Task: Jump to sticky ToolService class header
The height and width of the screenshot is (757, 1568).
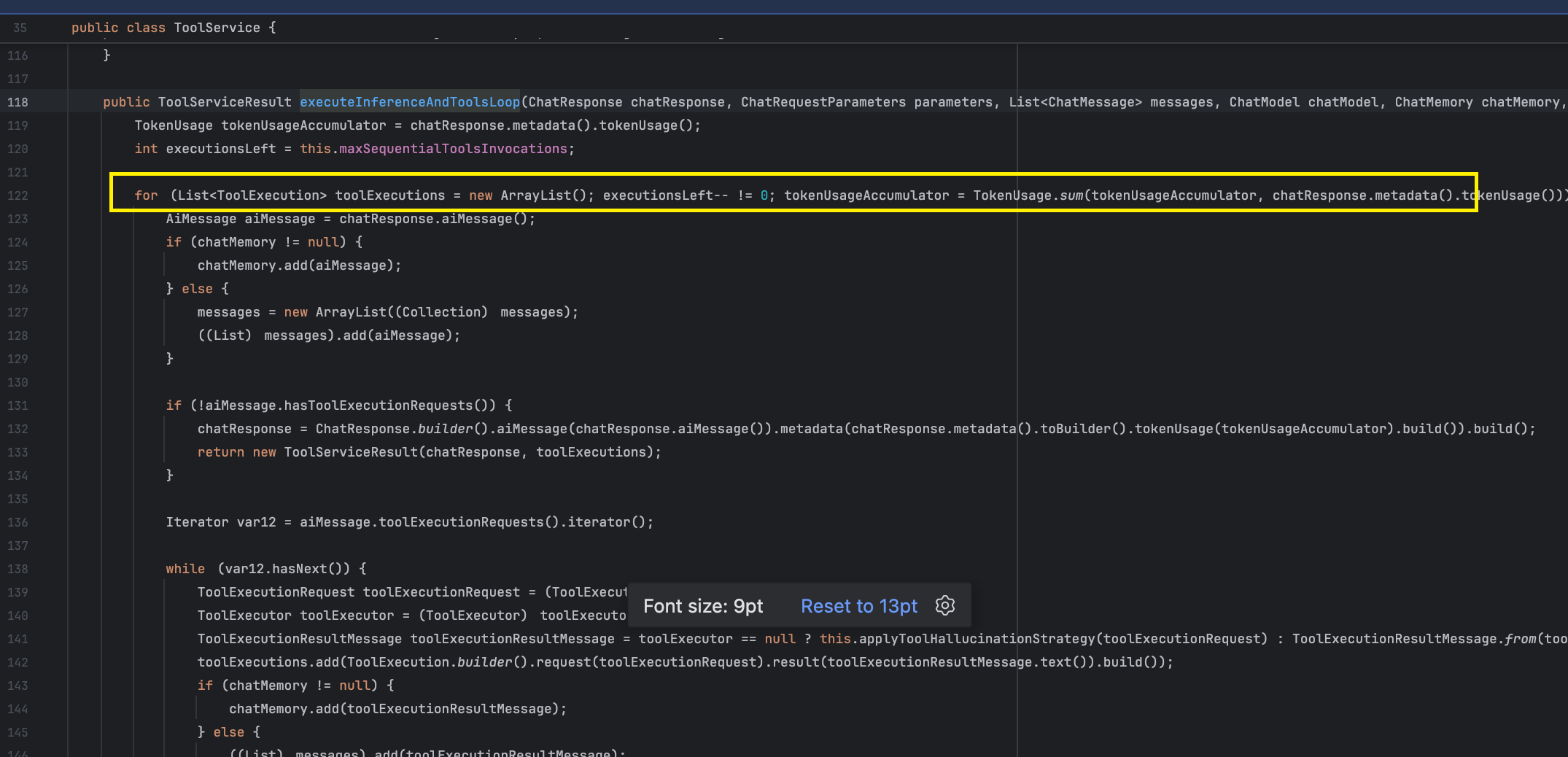Action: 174,28
